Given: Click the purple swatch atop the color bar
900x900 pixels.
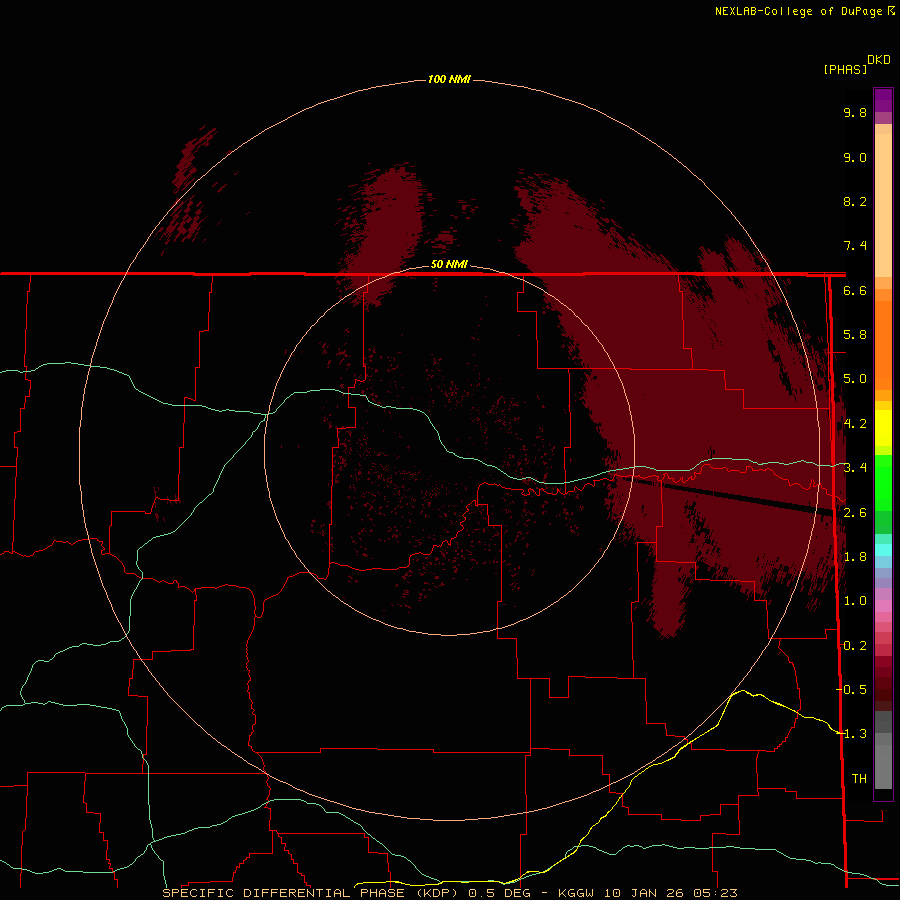Looking at the screenshot, I should pos(883,100).
